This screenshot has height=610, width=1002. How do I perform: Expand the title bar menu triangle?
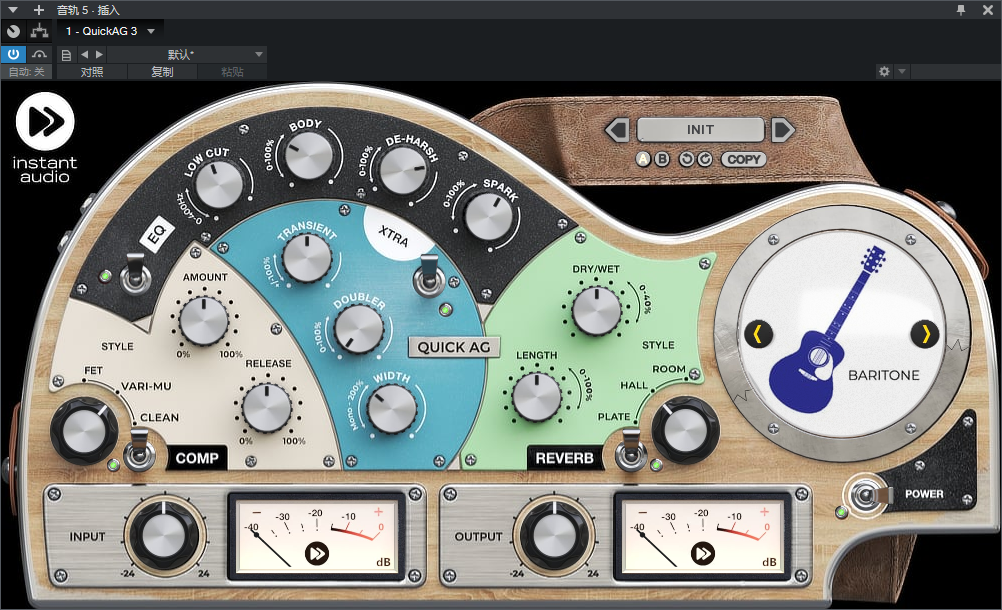[13, 10]
